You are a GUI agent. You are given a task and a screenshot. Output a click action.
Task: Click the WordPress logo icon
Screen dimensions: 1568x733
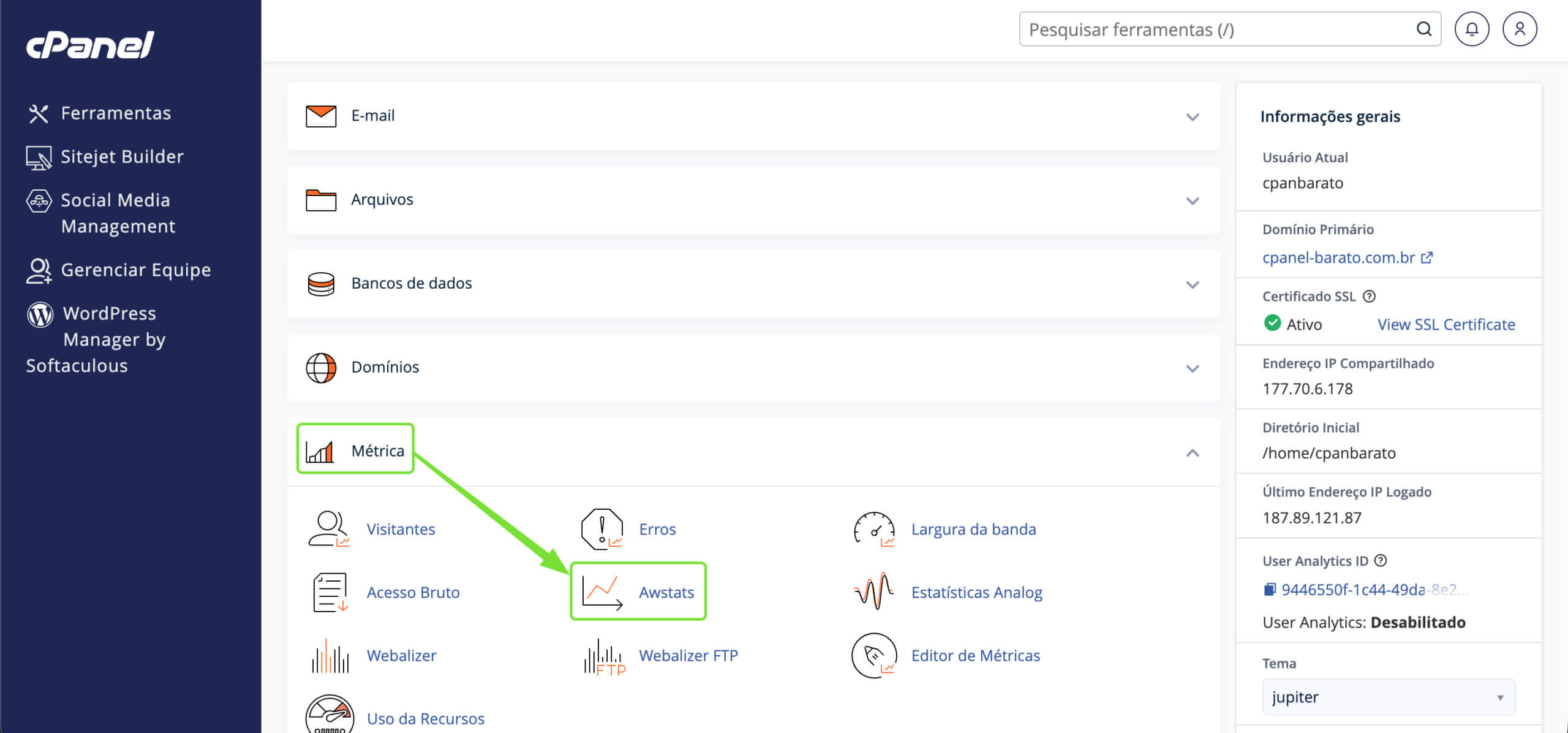[40, 314]
